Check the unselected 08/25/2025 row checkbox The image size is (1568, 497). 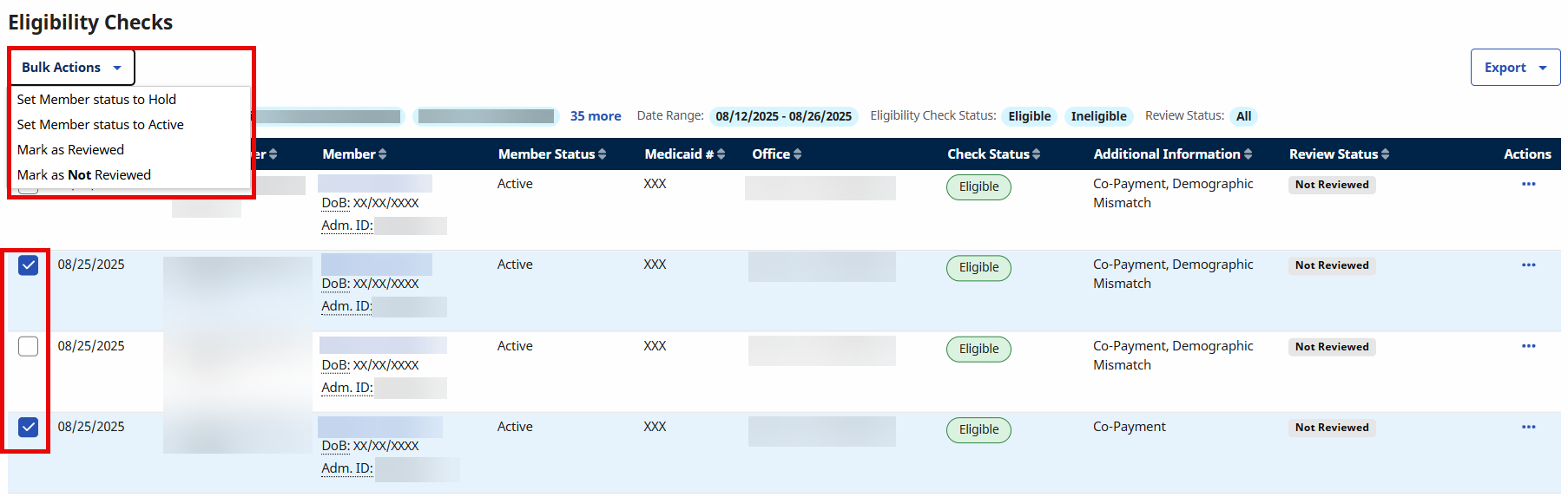pos(29,346)
